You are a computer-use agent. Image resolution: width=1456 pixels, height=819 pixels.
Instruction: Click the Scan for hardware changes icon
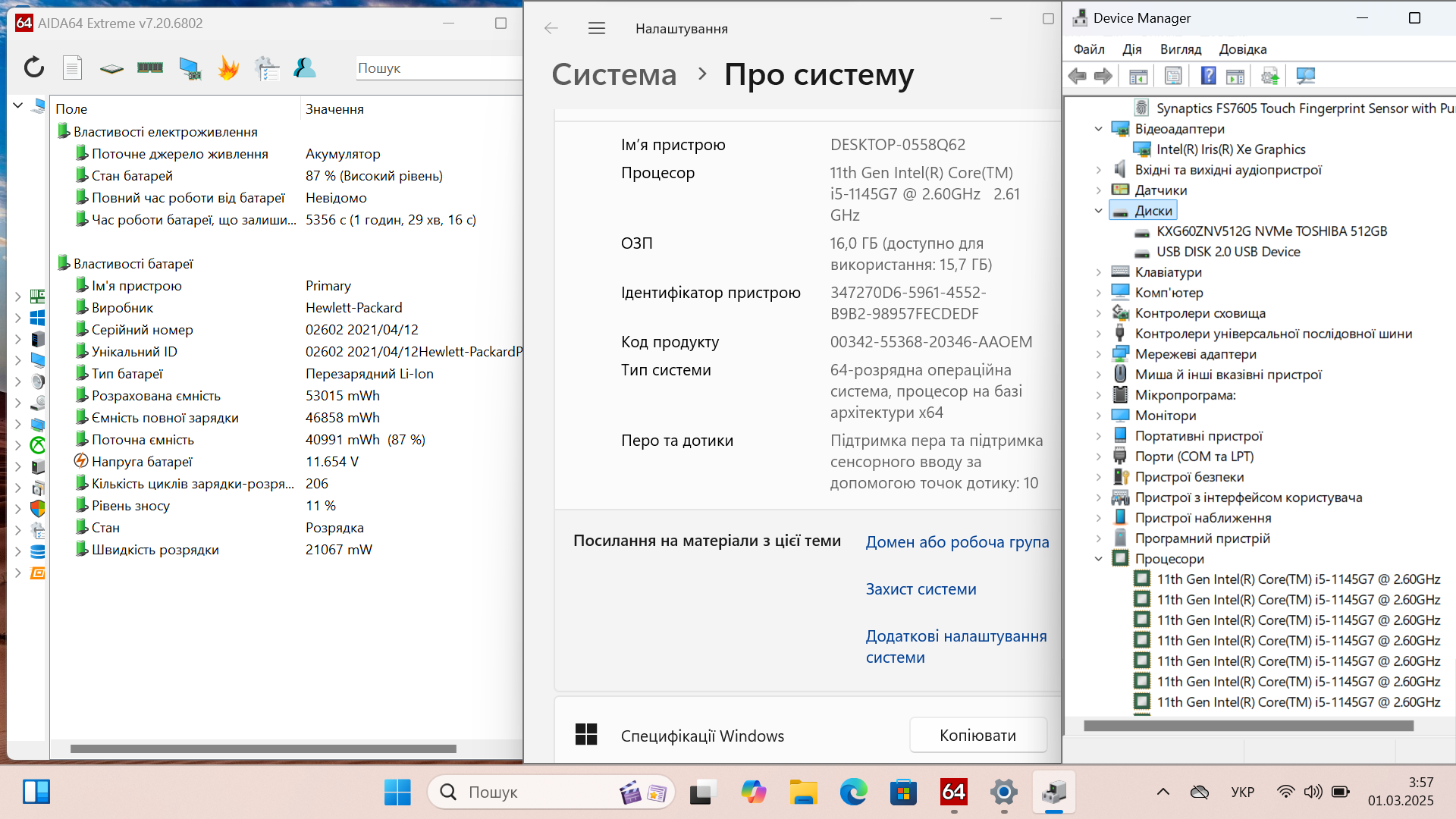pos(1306,76)
